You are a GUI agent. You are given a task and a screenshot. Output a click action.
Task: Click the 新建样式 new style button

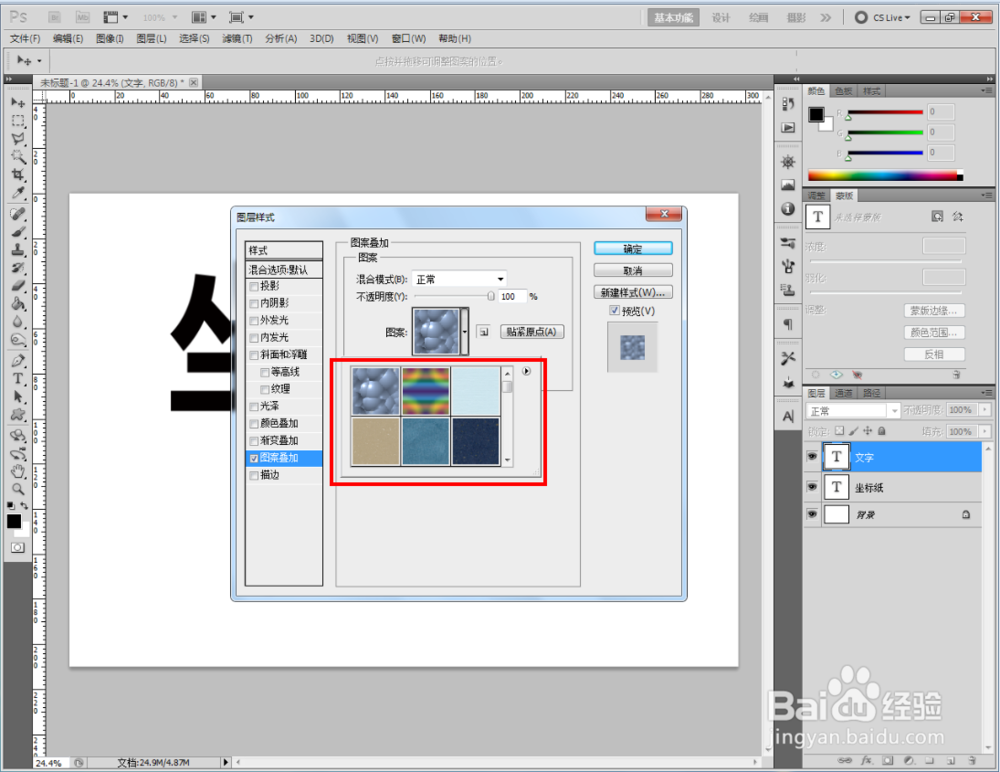tap(632, 291)
